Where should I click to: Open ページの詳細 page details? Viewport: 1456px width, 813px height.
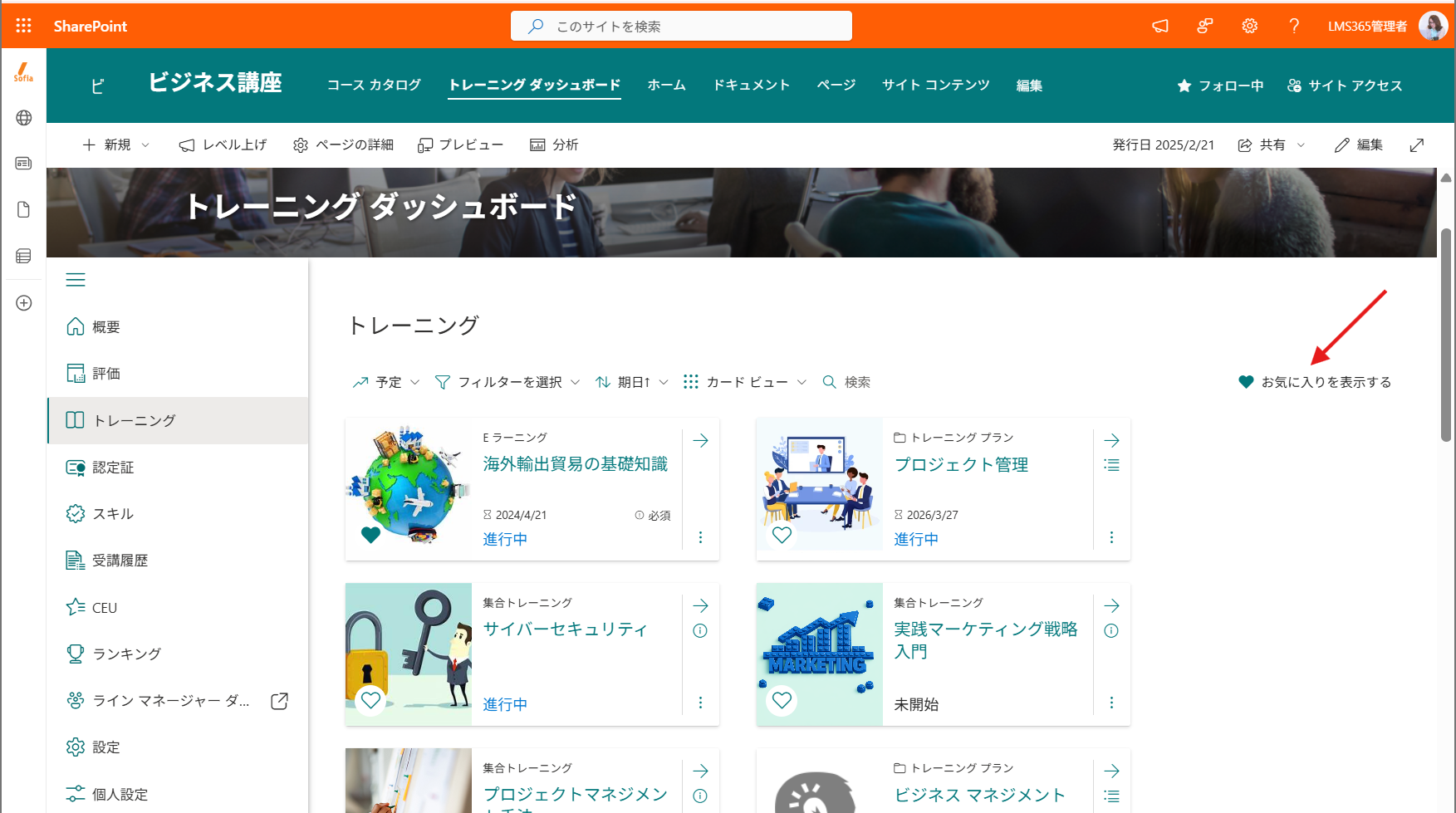coord(343,145)
